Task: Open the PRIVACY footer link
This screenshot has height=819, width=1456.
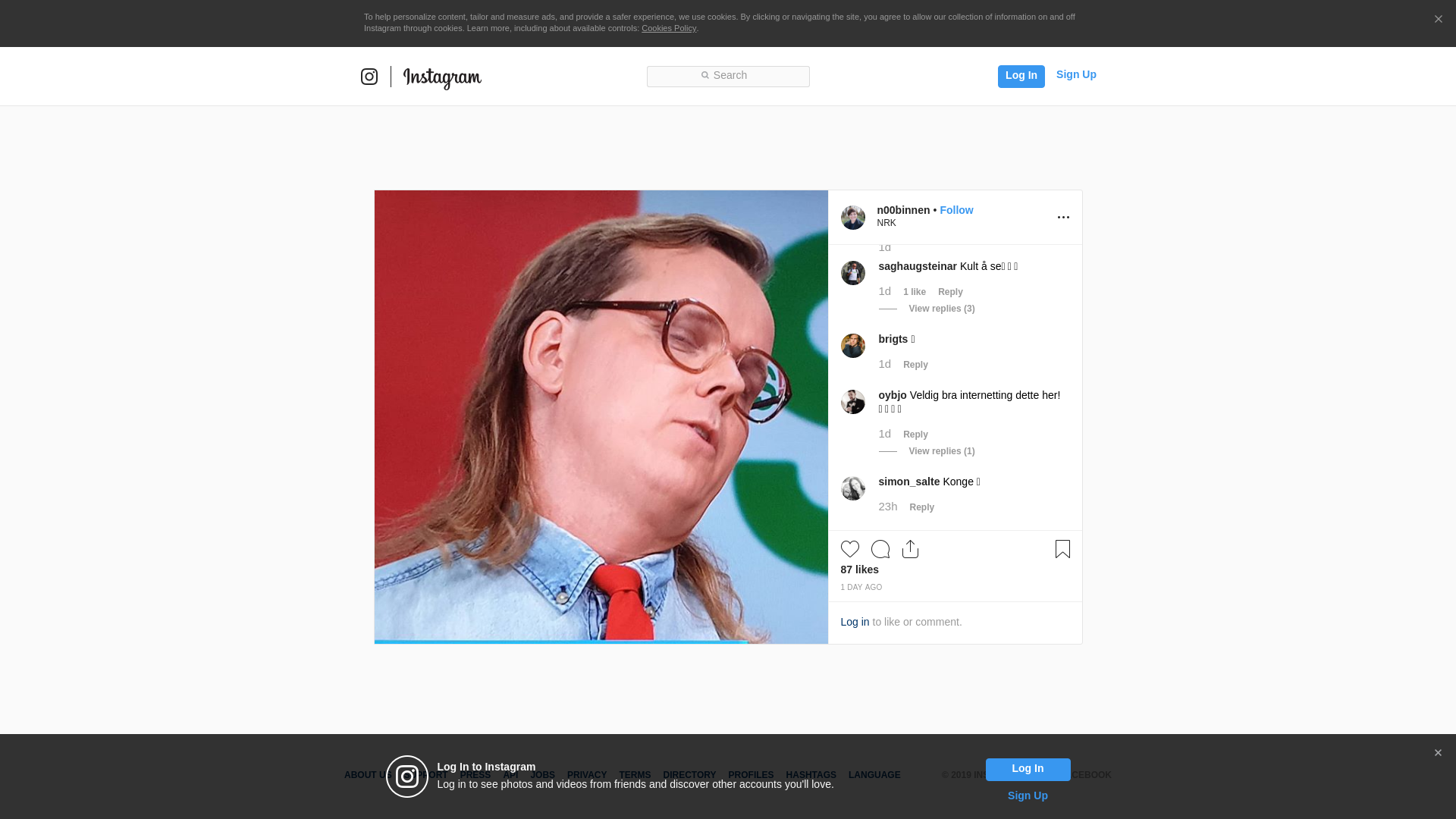Action: [587, 775]
